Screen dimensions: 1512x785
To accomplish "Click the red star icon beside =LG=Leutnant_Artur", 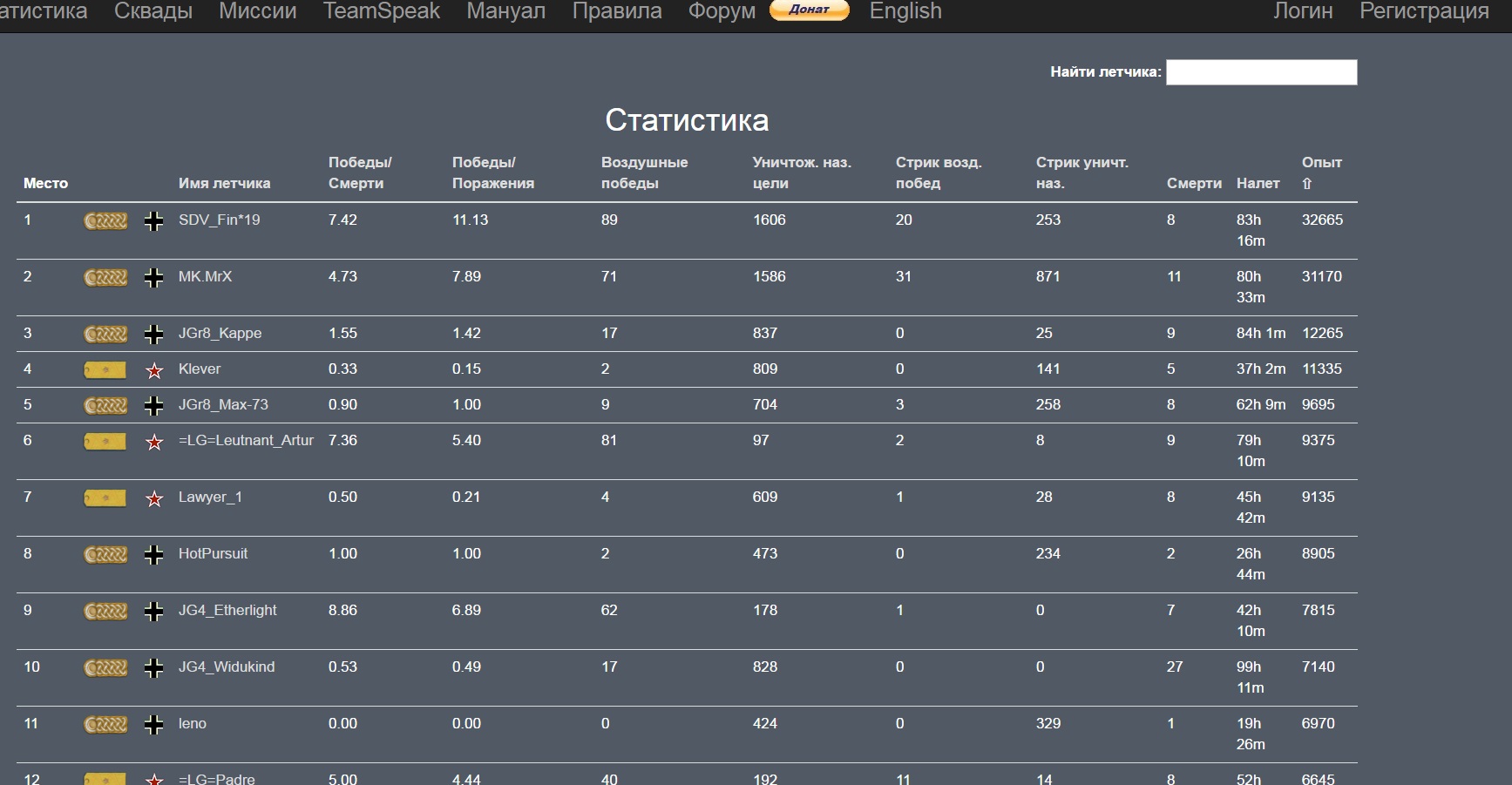I will coord(154,443).
